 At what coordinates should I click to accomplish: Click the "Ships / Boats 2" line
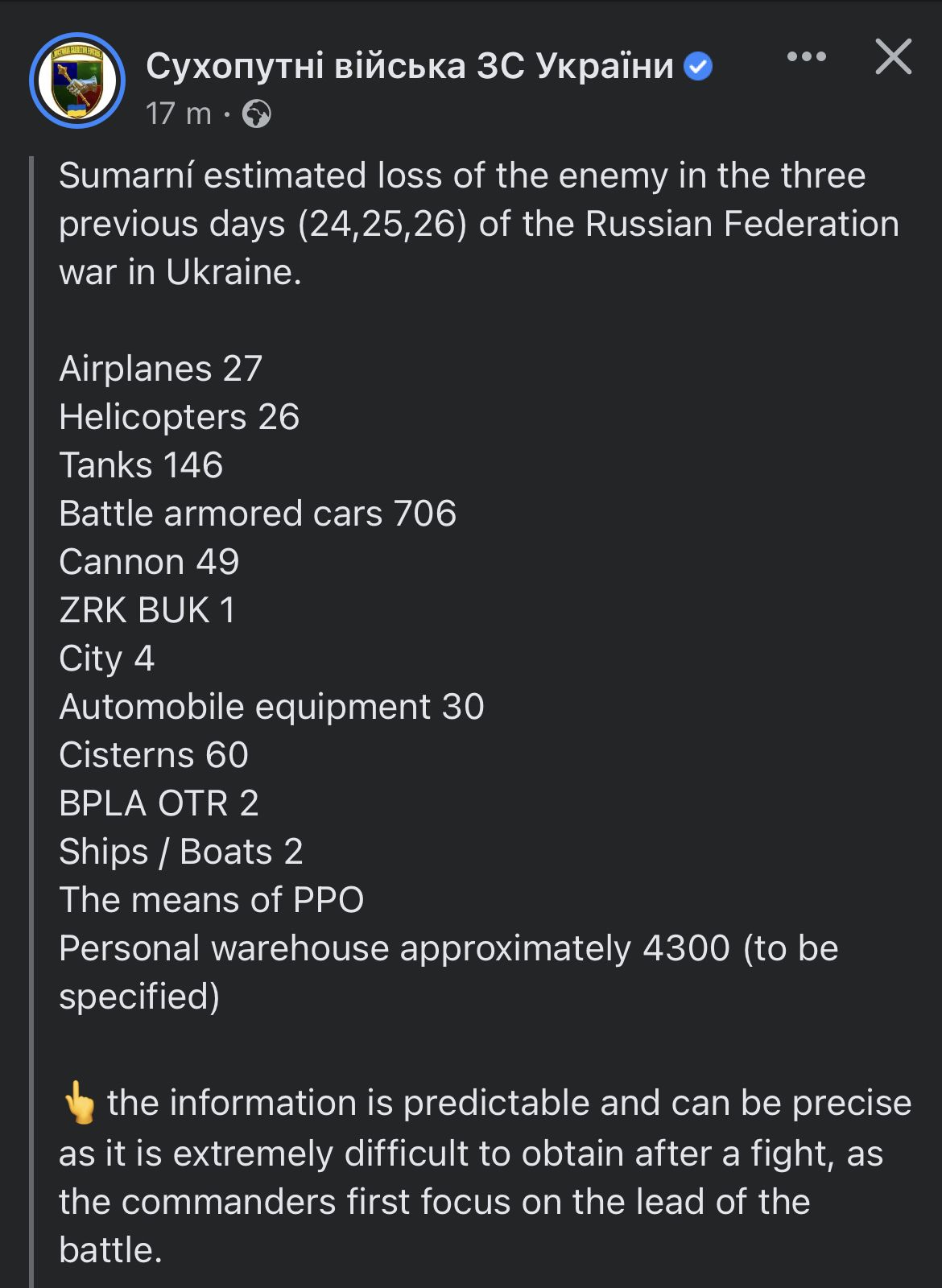tap(181, 852)
